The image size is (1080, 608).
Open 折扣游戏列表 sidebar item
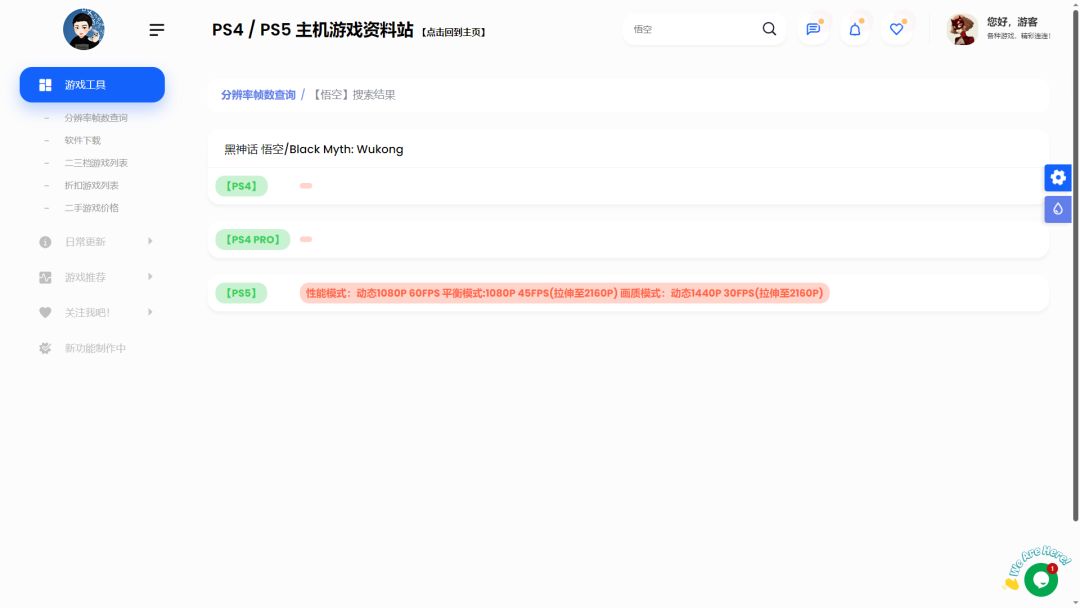[x=92, y=185]
